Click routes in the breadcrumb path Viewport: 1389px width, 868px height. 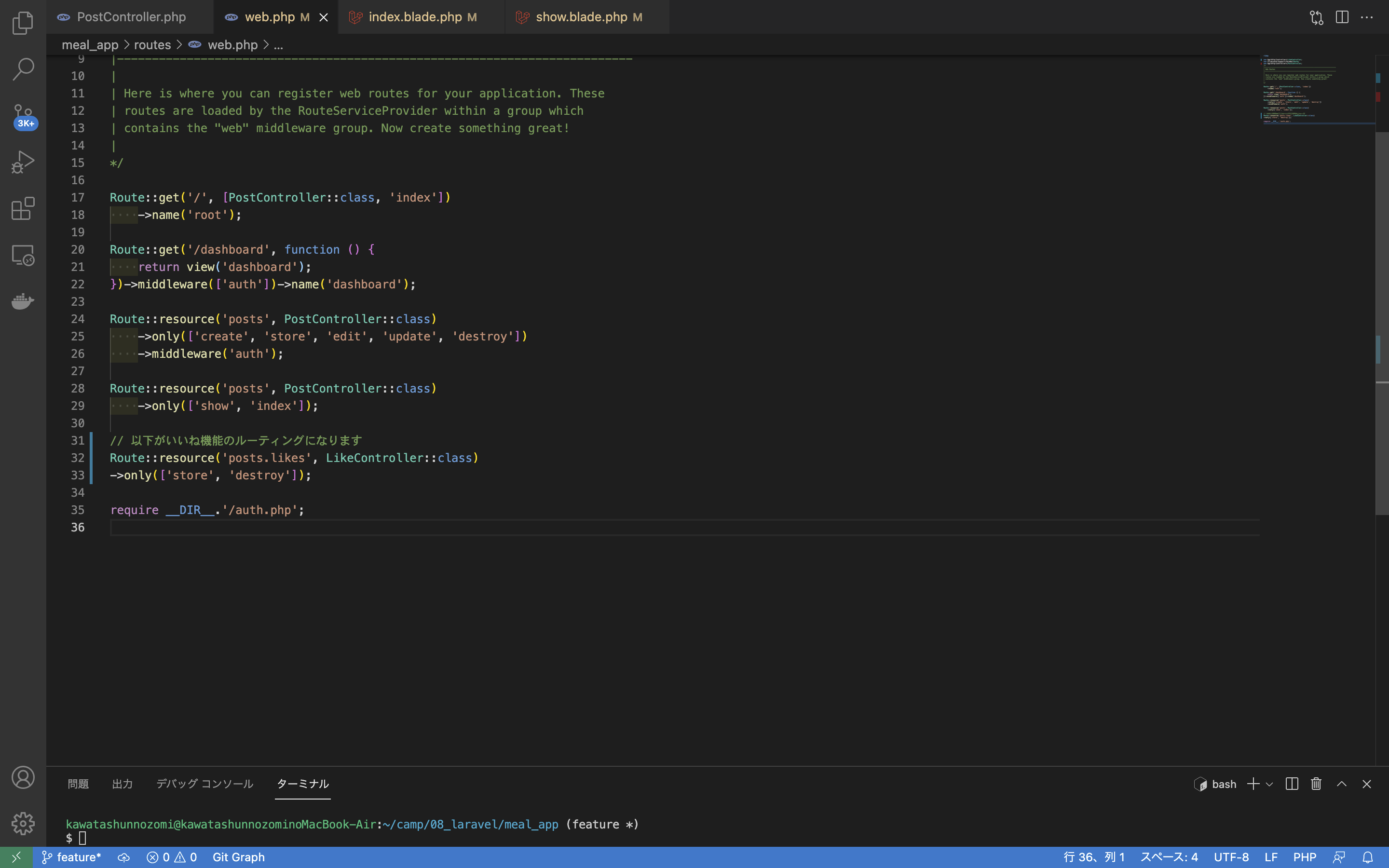point(152,45)
